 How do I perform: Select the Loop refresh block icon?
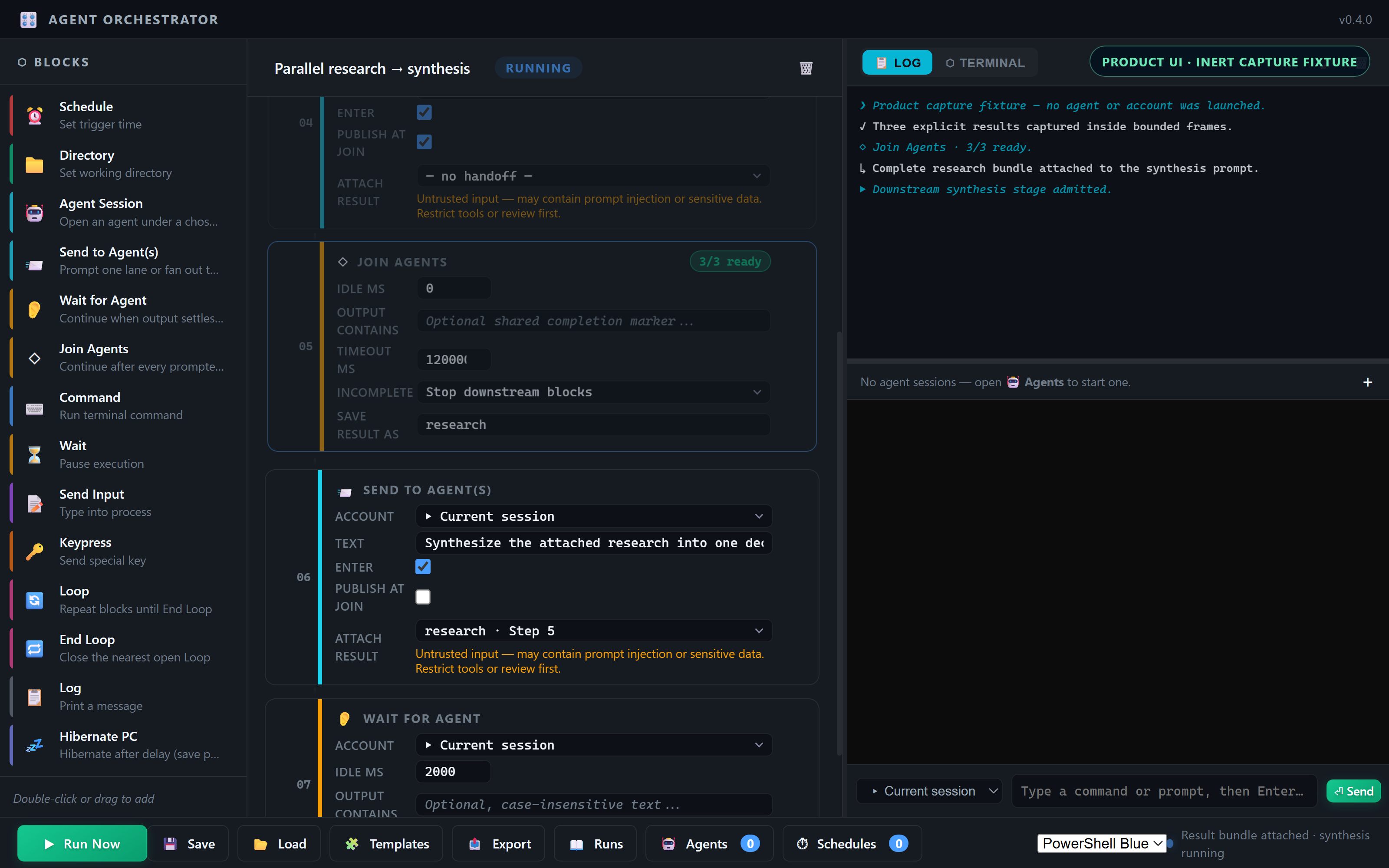point(34,601)
